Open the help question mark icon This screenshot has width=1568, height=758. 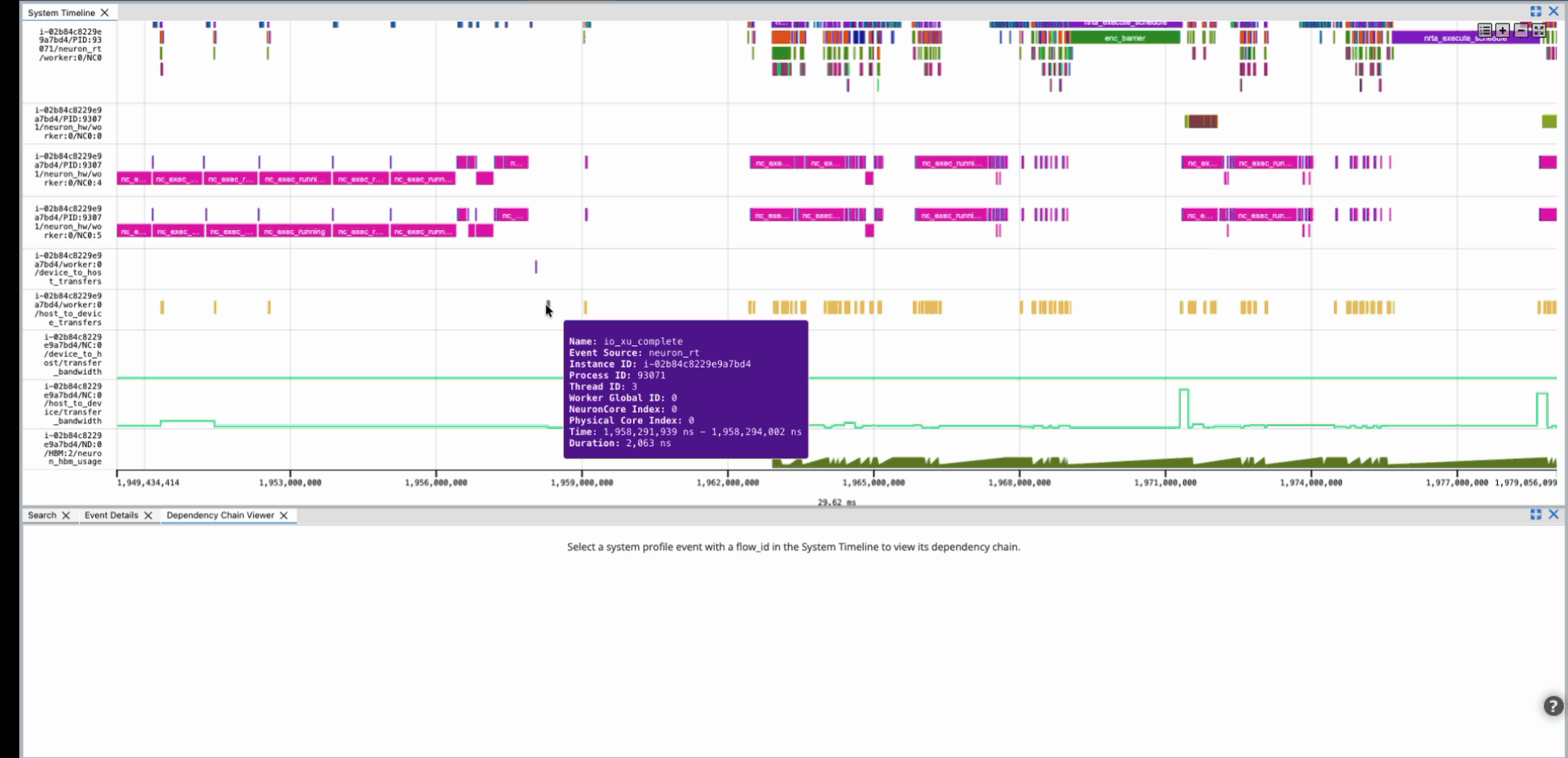[x=1553, y=706]
